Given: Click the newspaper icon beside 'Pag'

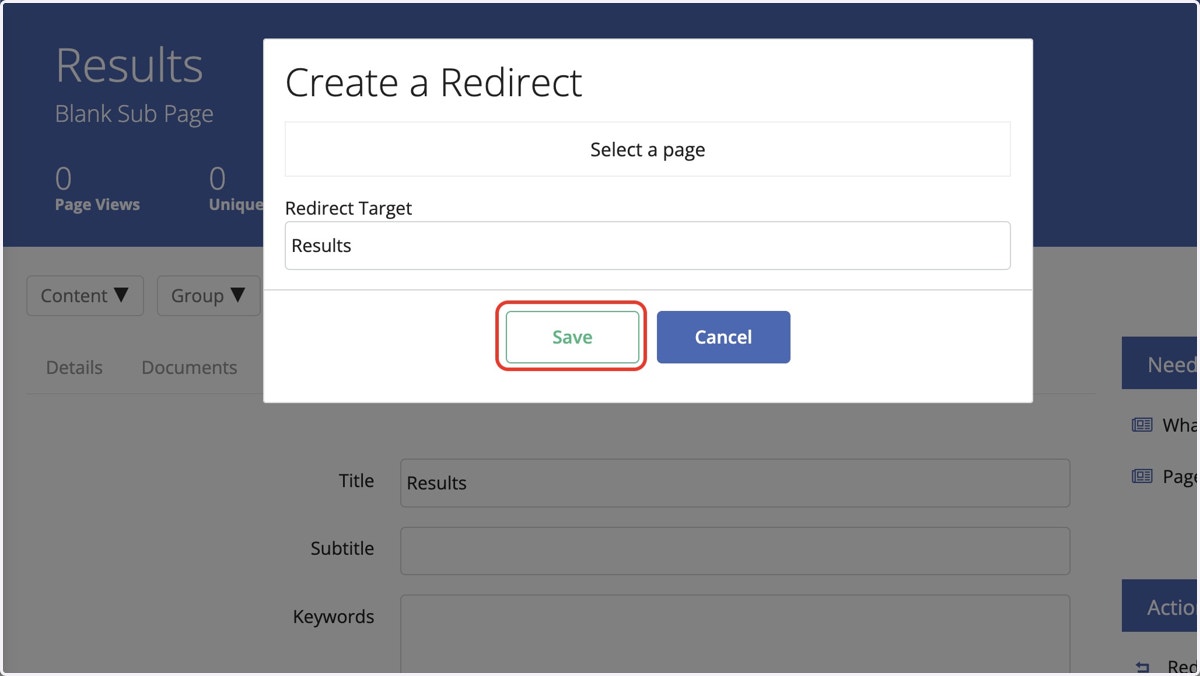Looking at the screenshot, I should pos(1142,477).
